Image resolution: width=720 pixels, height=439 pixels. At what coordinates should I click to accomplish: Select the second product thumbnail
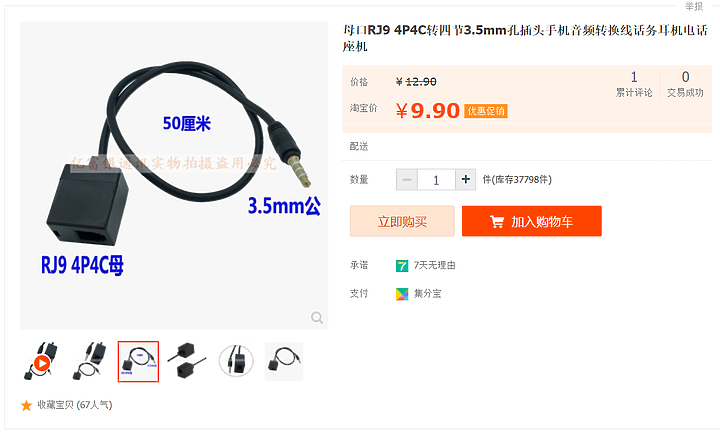90,361
